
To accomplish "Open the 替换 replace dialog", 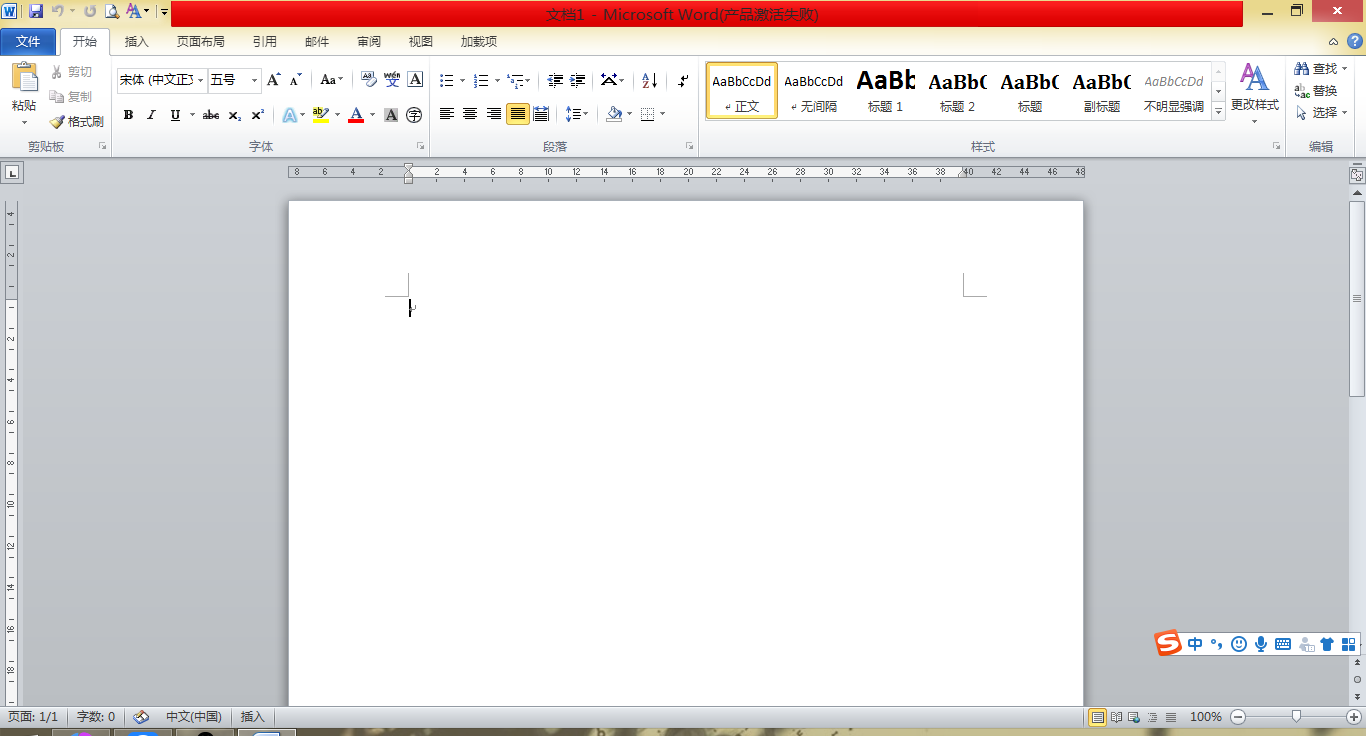I will point(1316,91).
